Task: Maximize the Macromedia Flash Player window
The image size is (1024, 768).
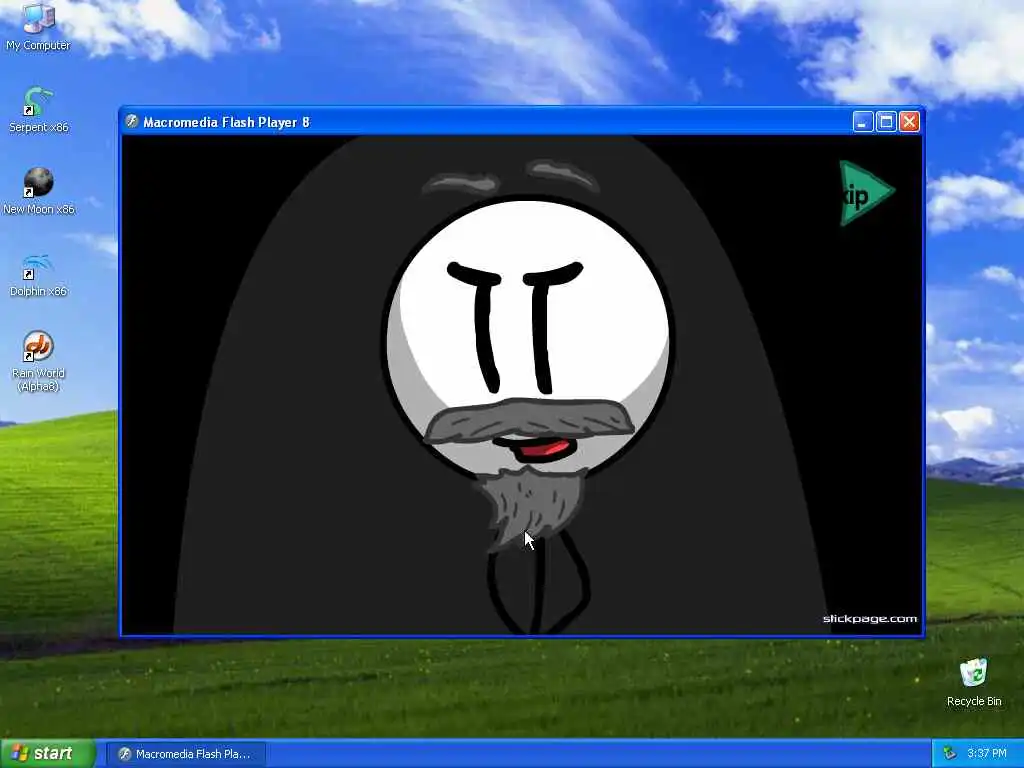Action: tap(886, 121)
